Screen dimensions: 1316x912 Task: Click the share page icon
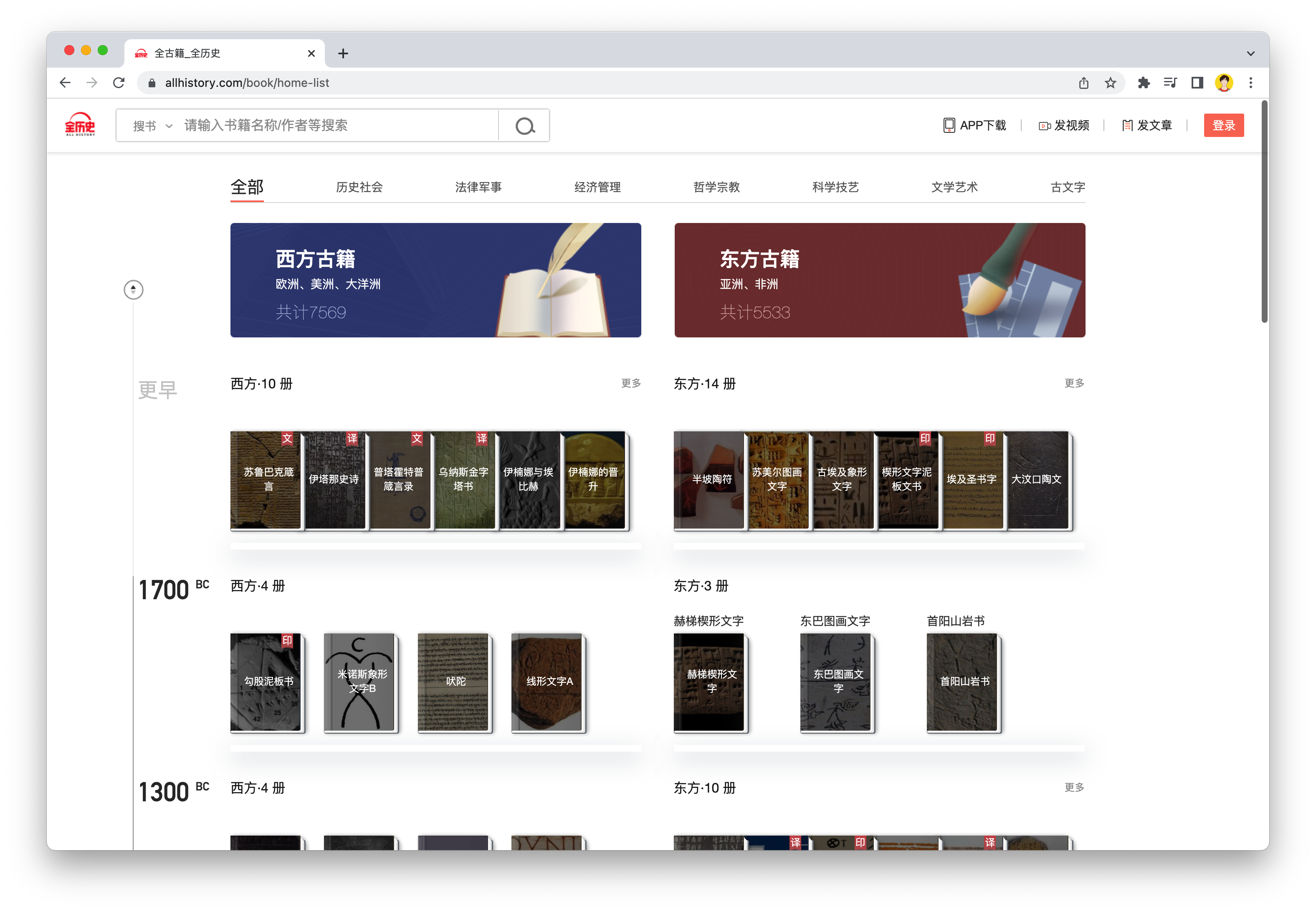coord(1083,83)
